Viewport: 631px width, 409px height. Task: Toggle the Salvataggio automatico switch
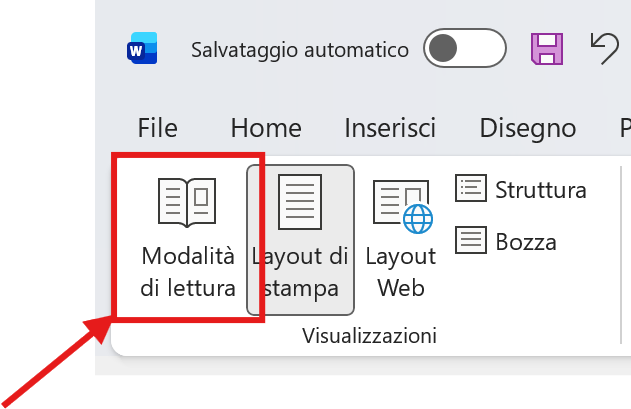(465, 48)
